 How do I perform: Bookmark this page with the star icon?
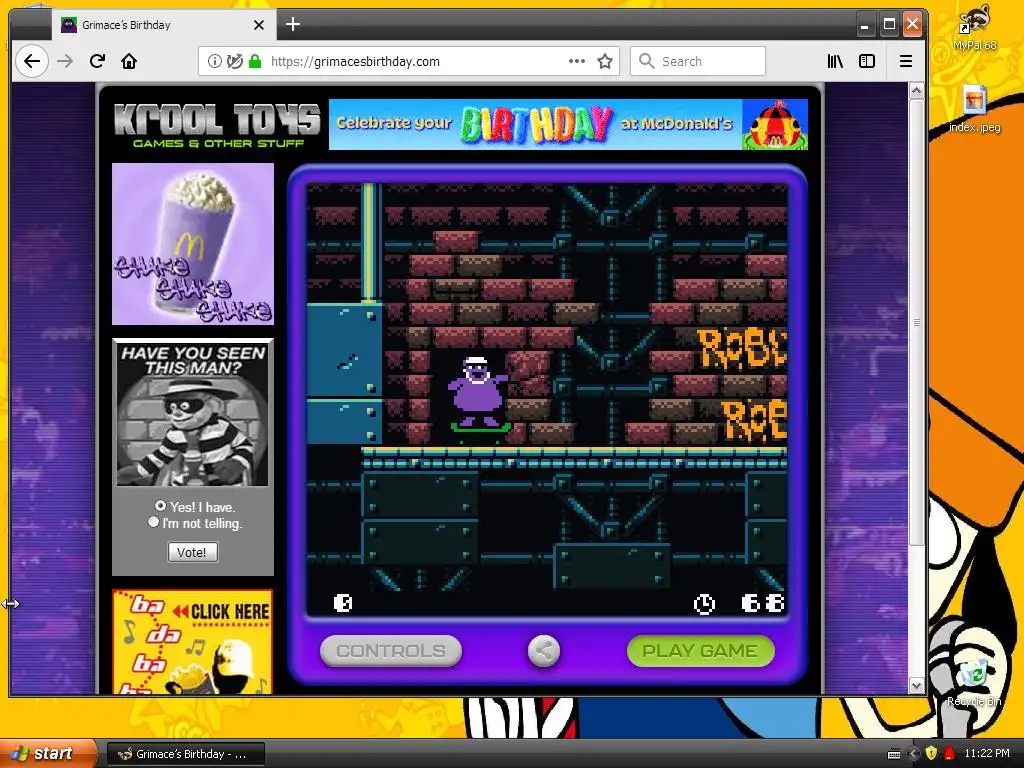tap(605, 61)
